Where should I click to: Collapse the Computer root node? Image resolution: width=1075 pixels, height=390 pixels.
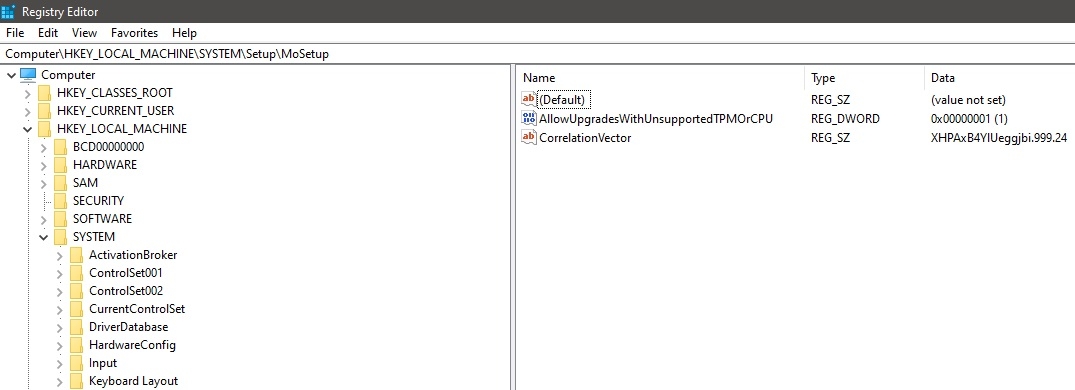[x=11, y=75]
